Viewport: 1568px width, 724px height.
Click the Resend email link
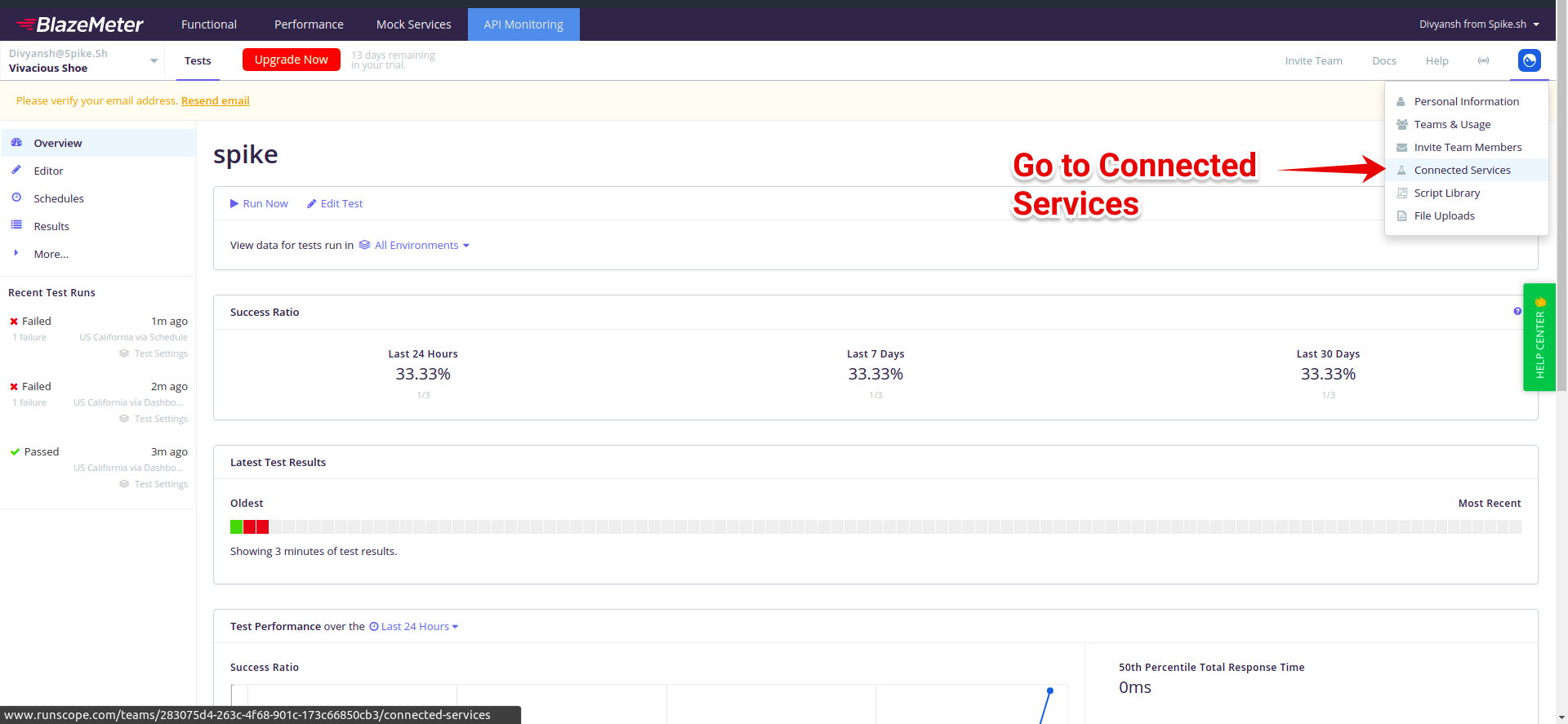pos(216,100)
